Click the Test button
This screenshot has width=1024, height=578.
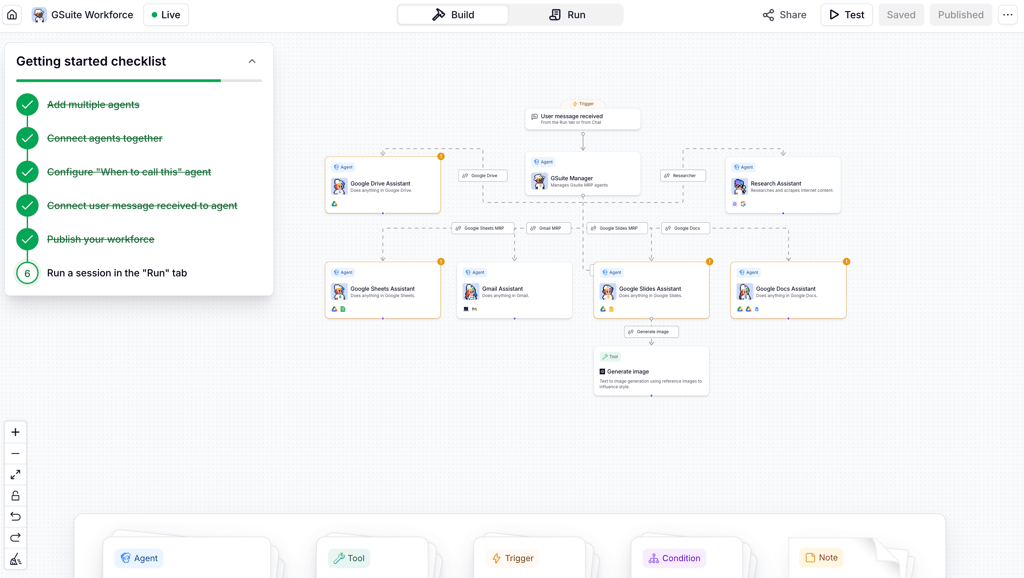pyautogui.click(x=846, y=14)
